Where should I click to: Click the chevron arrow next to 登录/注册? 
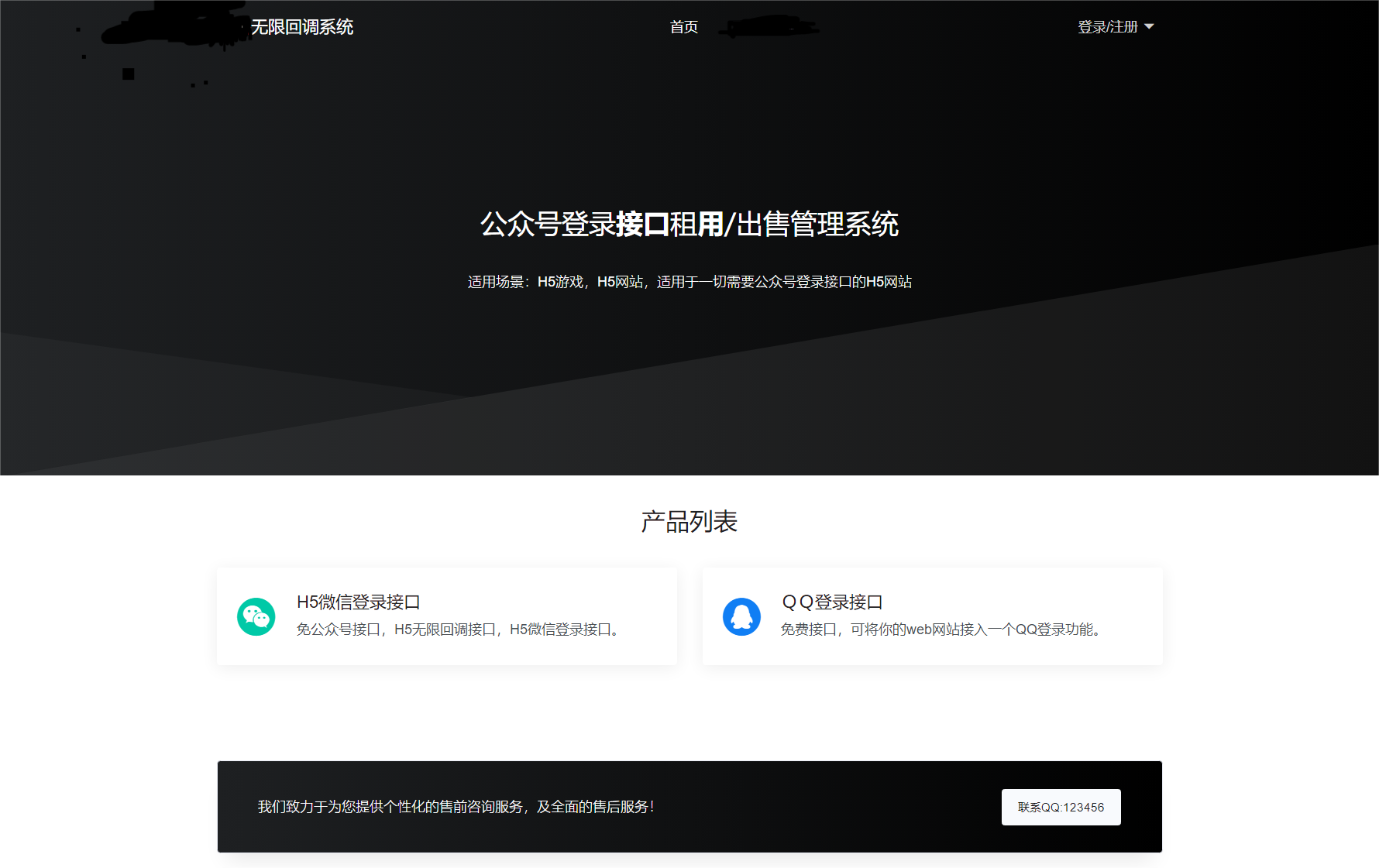click(x=1150, y=27)
